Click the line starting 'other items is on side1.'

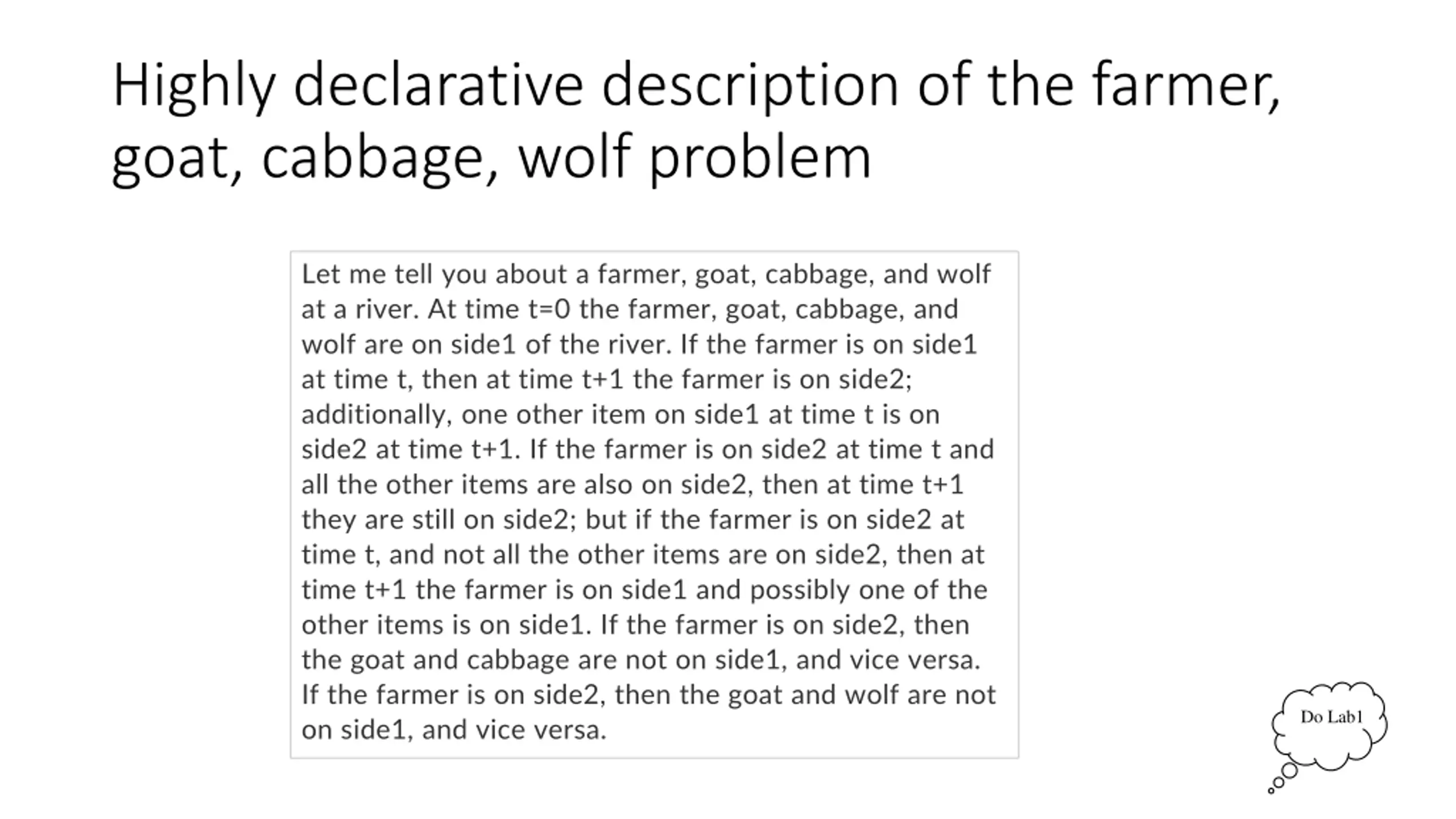(635, 625)
